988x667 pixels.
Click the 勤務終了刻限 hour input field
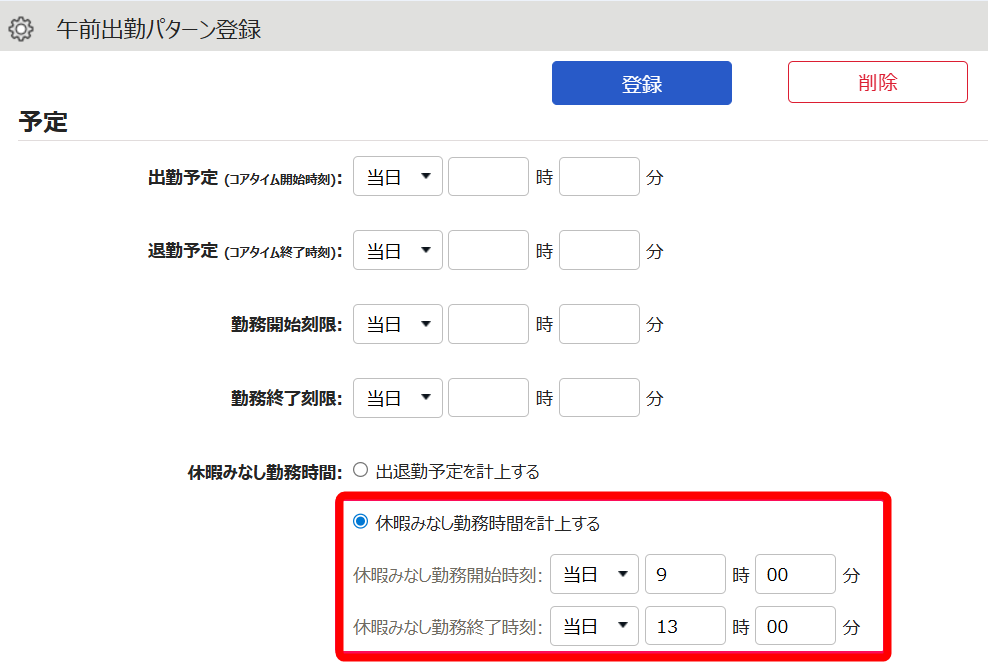coord(488,397)
